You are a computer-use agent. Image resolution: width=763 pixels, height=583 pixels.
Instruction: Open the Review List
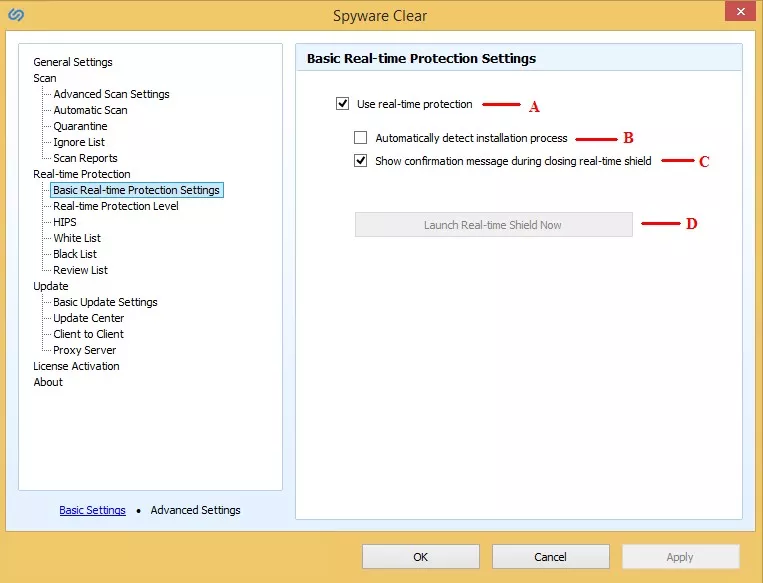pyautogui.click(x=80, y=270)
